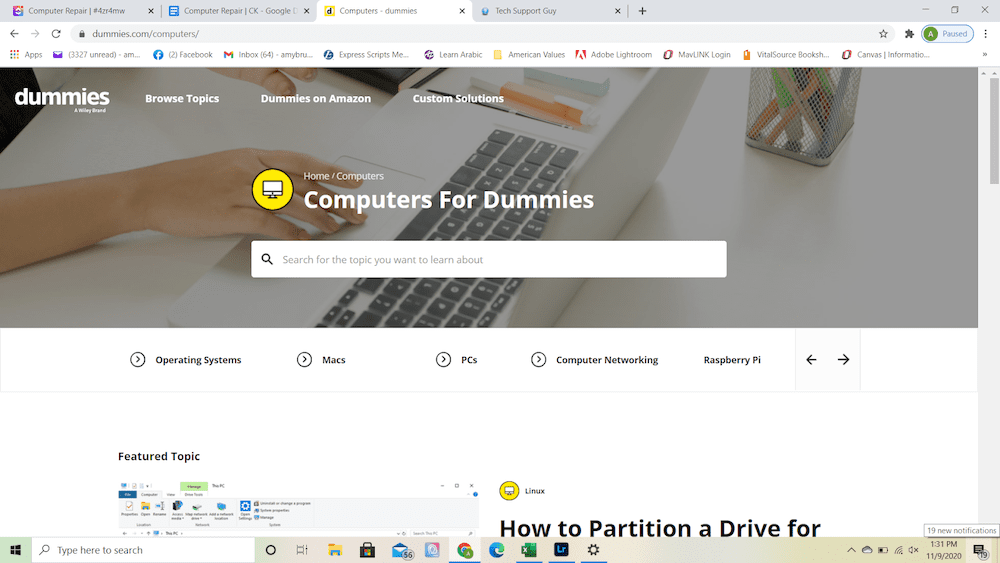Screen dimensions: 1000x563
Task: Show hidden system tray icons
Action: coord(851,550)
